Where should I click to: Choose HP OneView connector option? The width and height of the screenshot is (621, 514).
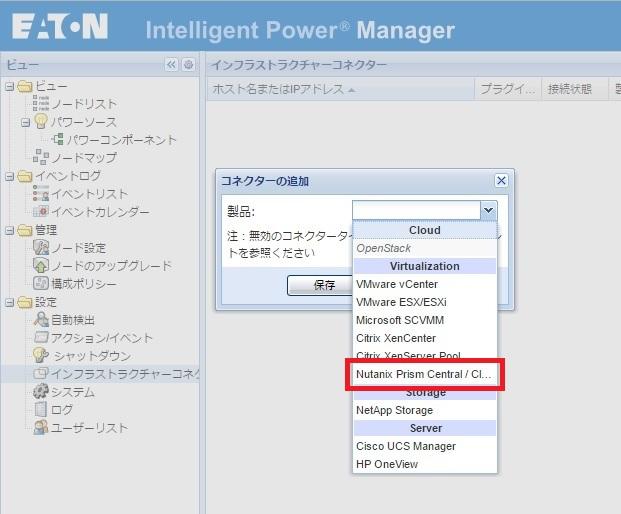425,464
